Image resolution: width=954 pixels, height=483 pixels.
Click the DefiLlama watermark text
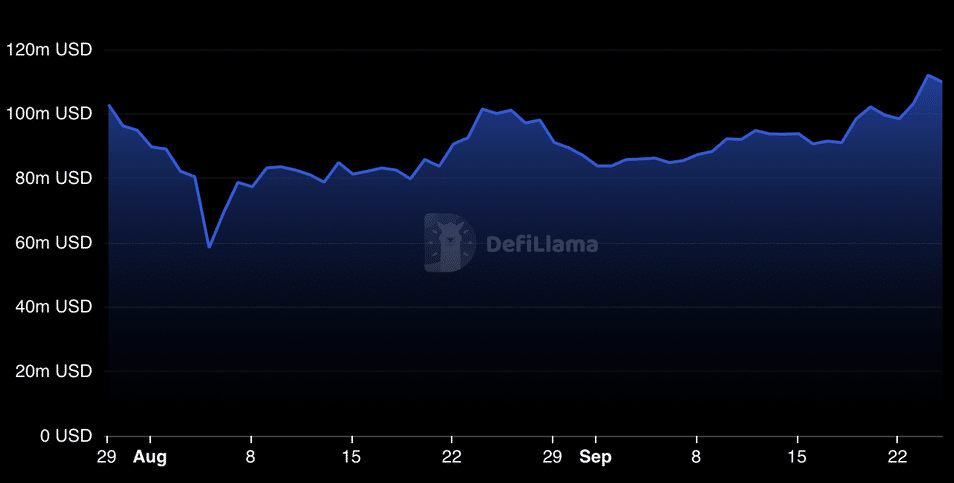click(x=541, y=243)
